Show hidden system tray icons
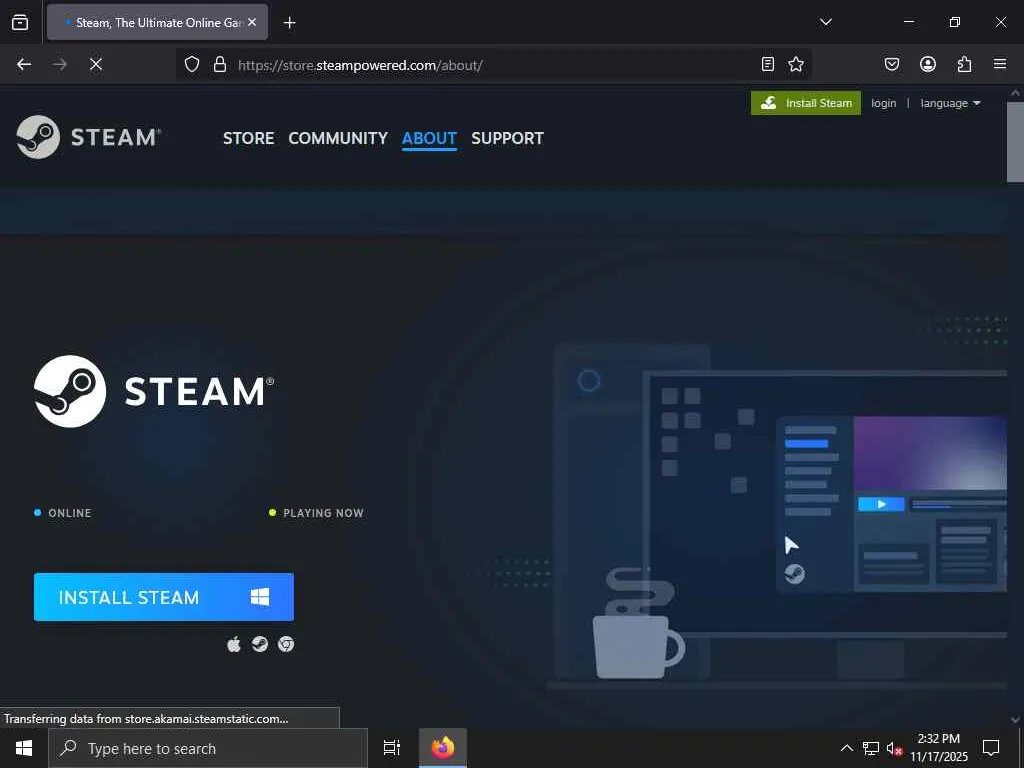 pyautogui.click(x=846, y=748)
